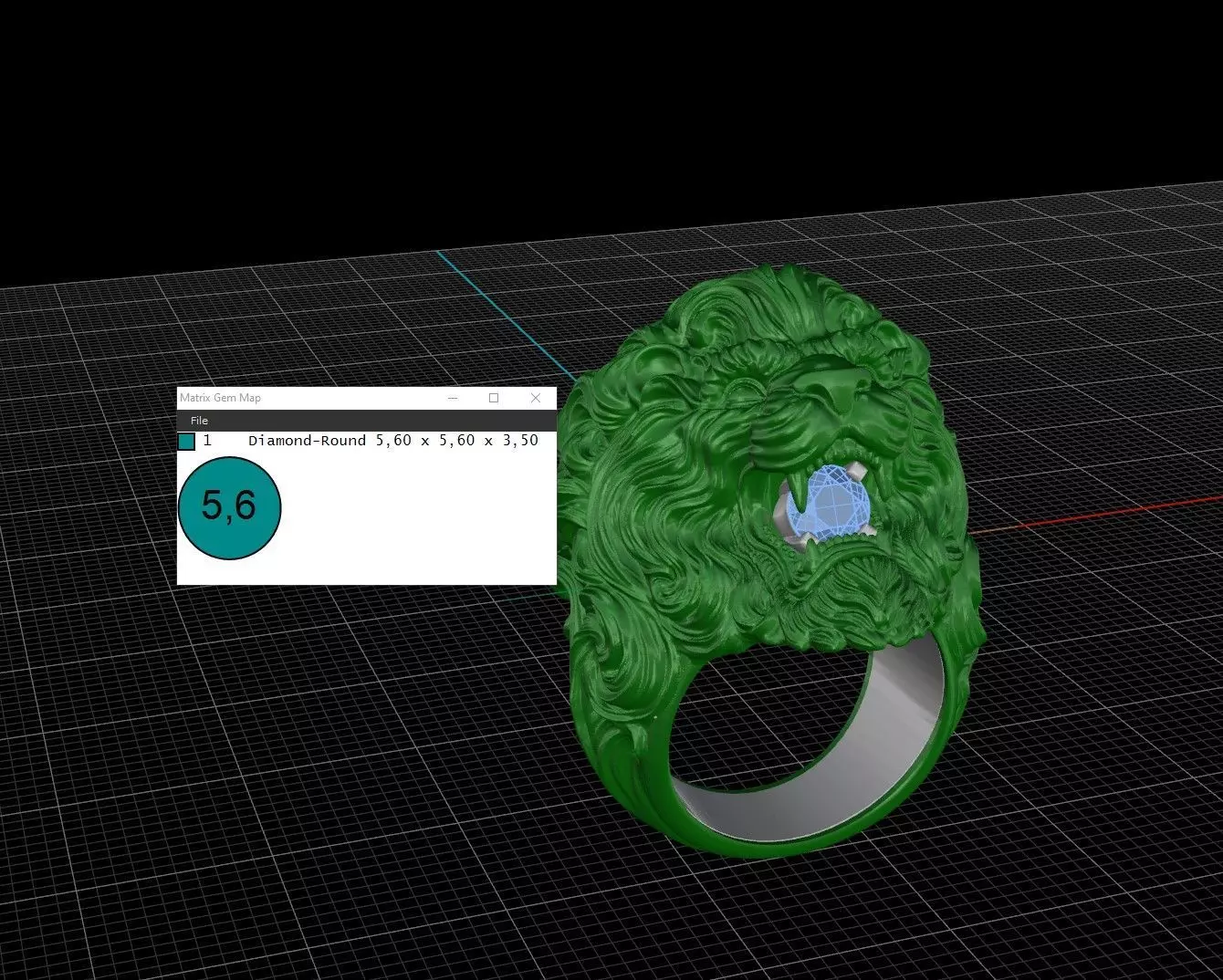Select the Diamond-Round 5,60 x 5,60 x 3,50 entry
This screenshot has width=1223, height=980.
[x=393, y=441]
